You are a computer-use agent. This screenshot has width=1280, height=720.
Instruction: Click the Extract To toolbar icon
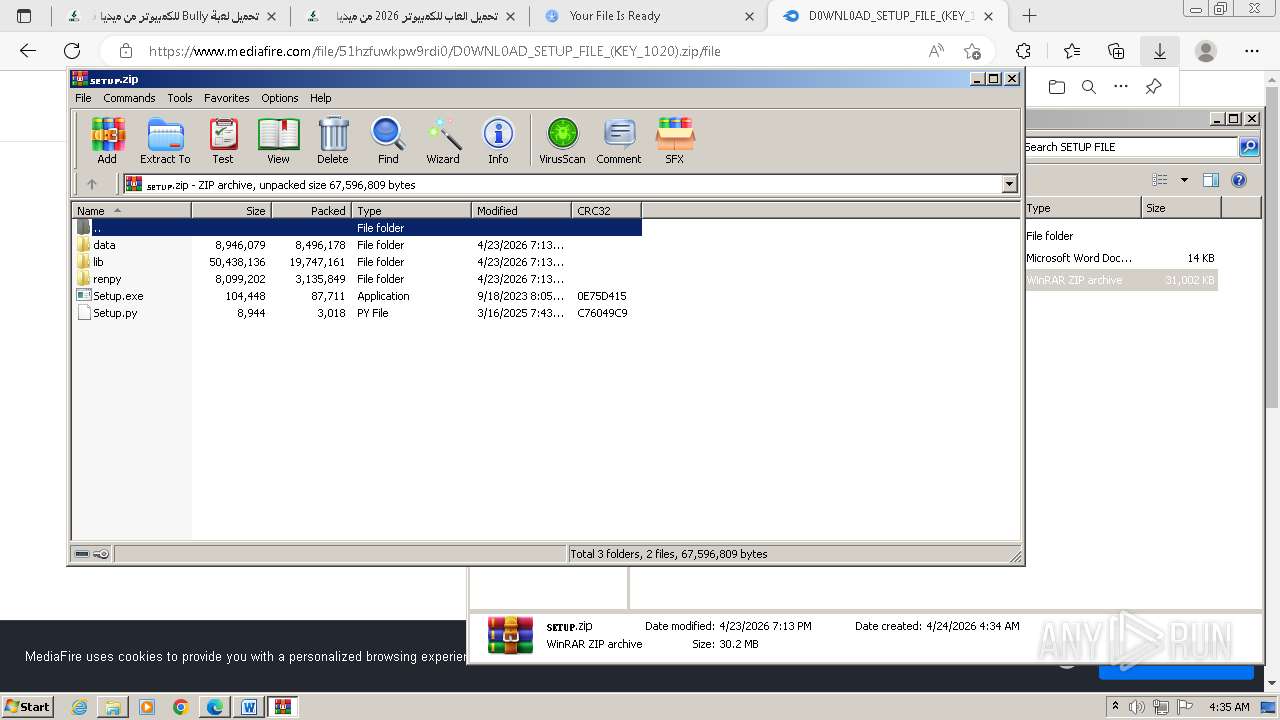[165, 140]
